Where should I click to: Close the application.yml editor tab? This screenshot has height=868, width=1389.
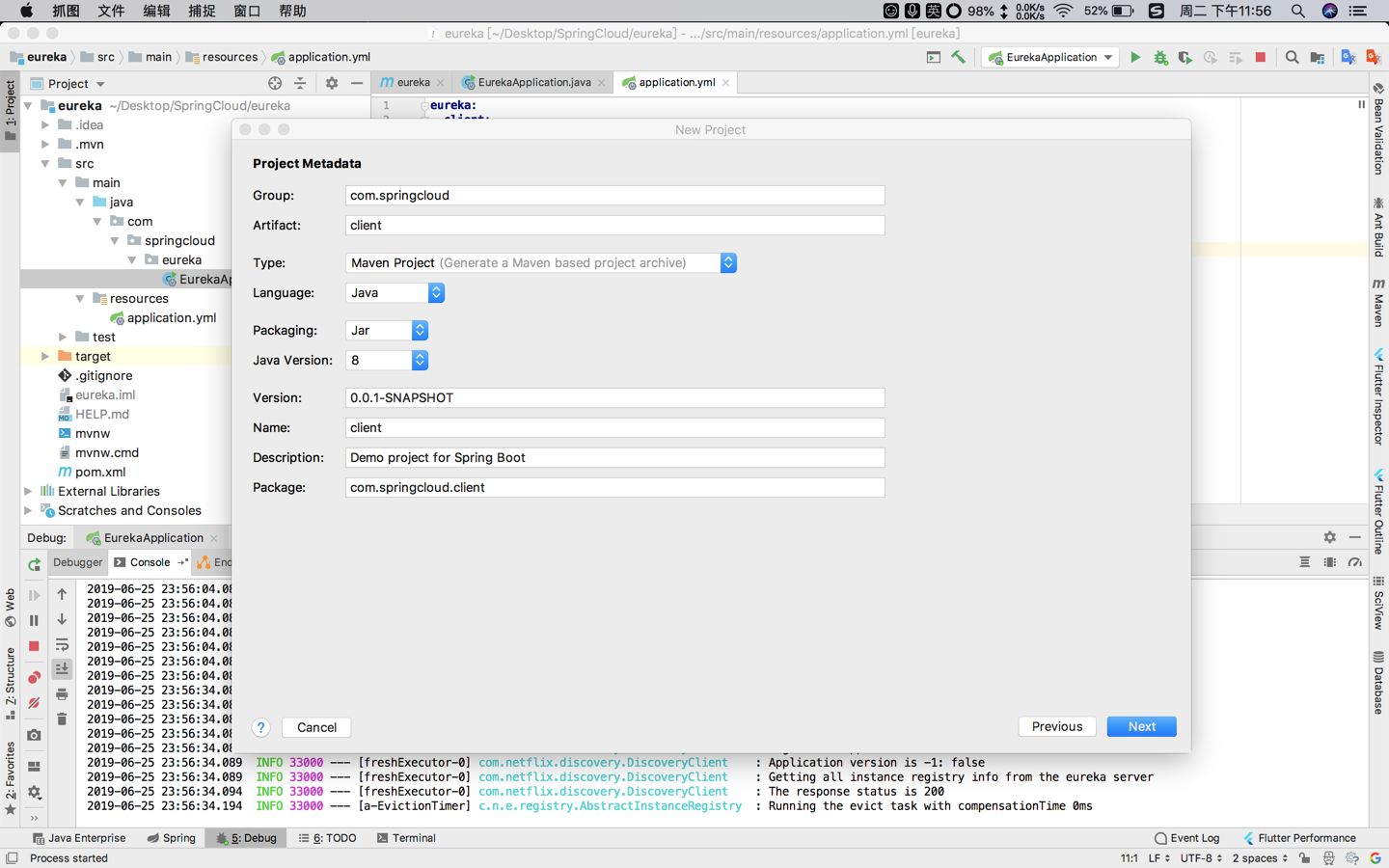pos(726,83)
